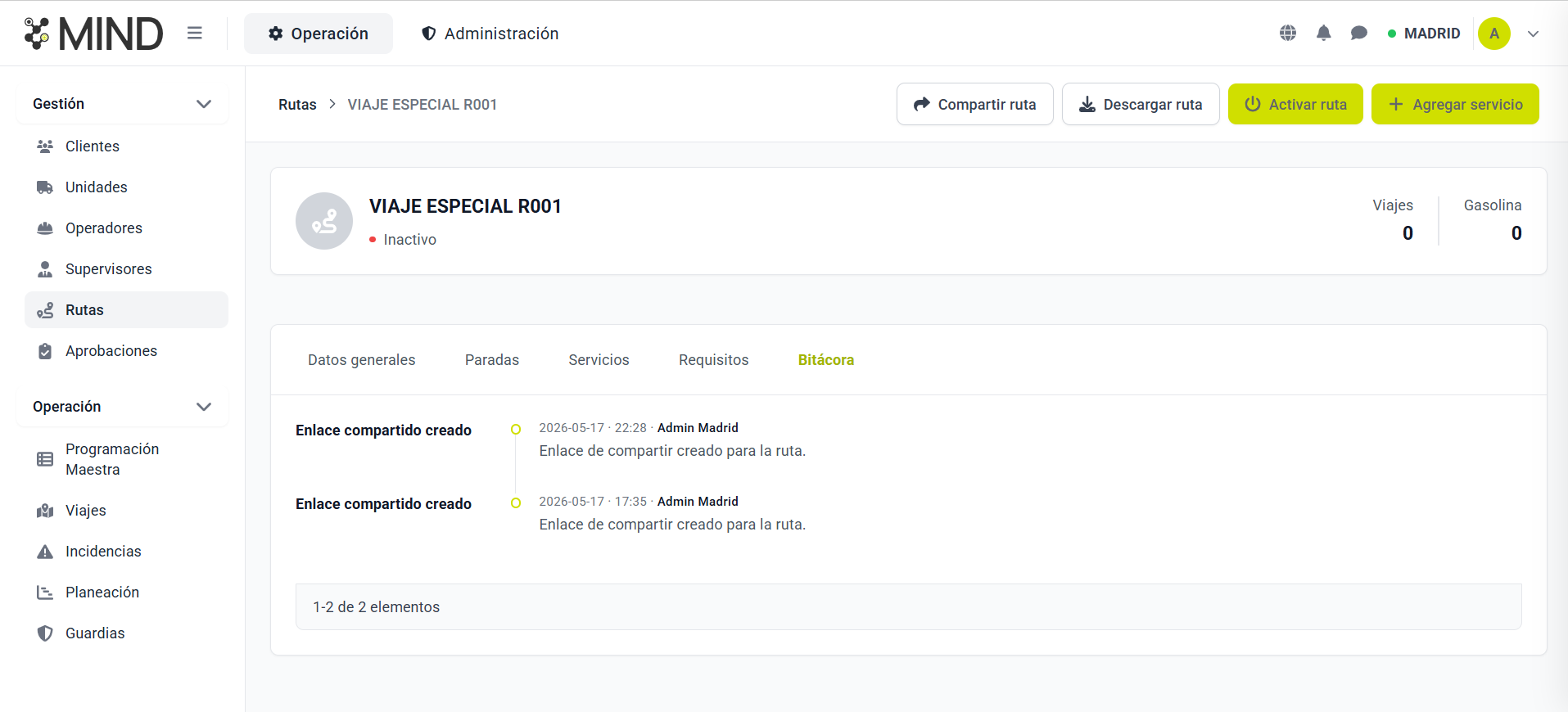Viewport: 1568px width, 712px height.
Task: Click the 22:28 Enlace compartido creado title
Action: pos(383,430)
